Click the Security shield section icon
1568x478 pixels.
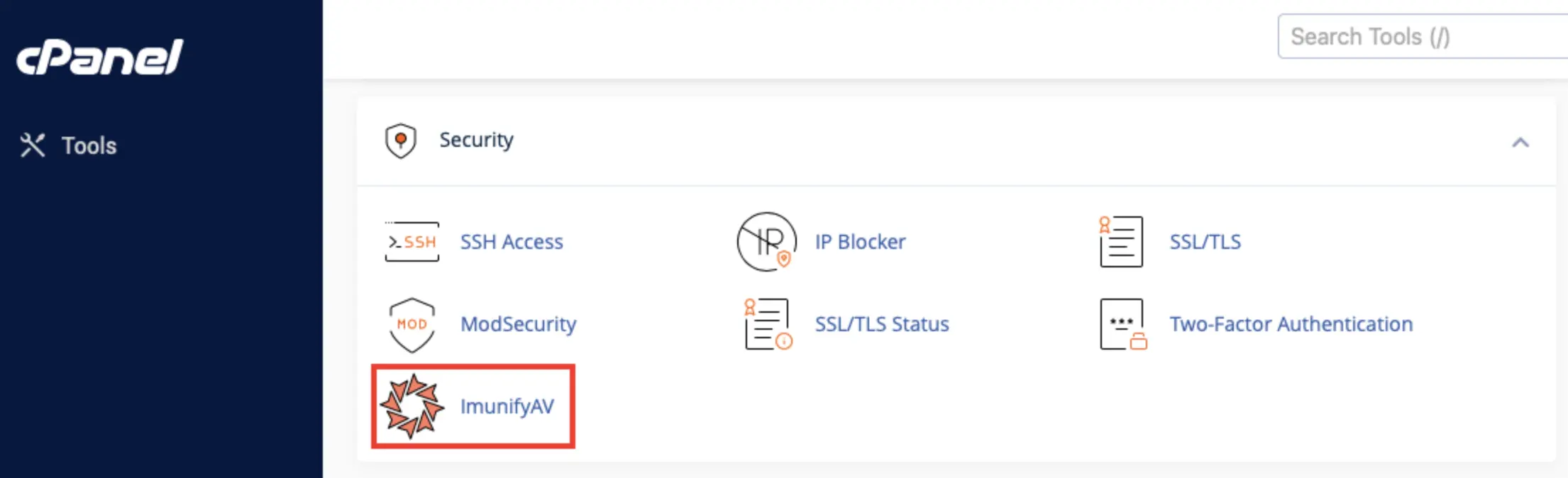[x=401, y=140]
